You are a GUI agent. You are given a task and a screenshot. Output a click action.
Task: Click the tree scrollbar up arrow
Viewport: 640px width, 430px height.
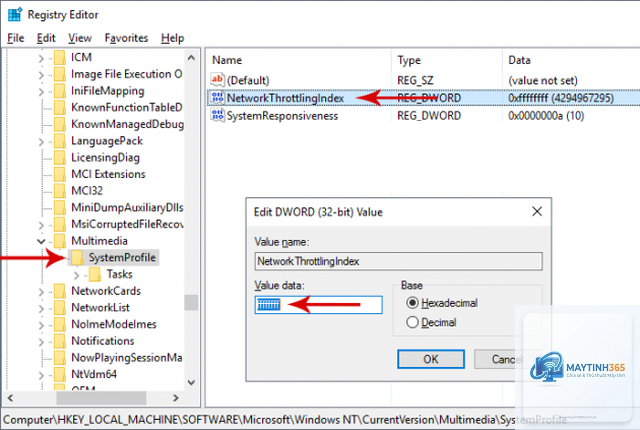coord(191,58)
